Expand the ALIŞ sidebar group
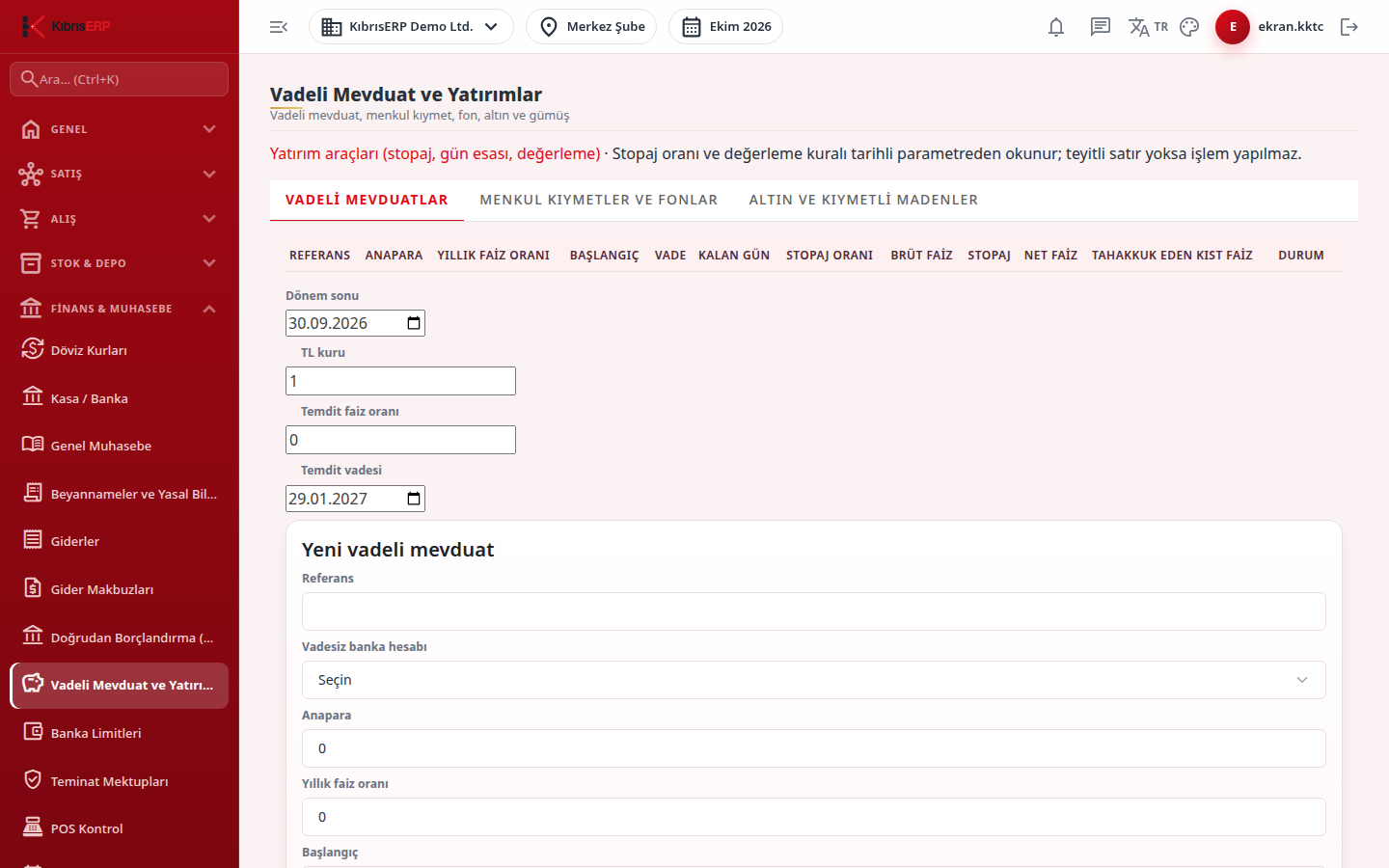 [120, 219]
